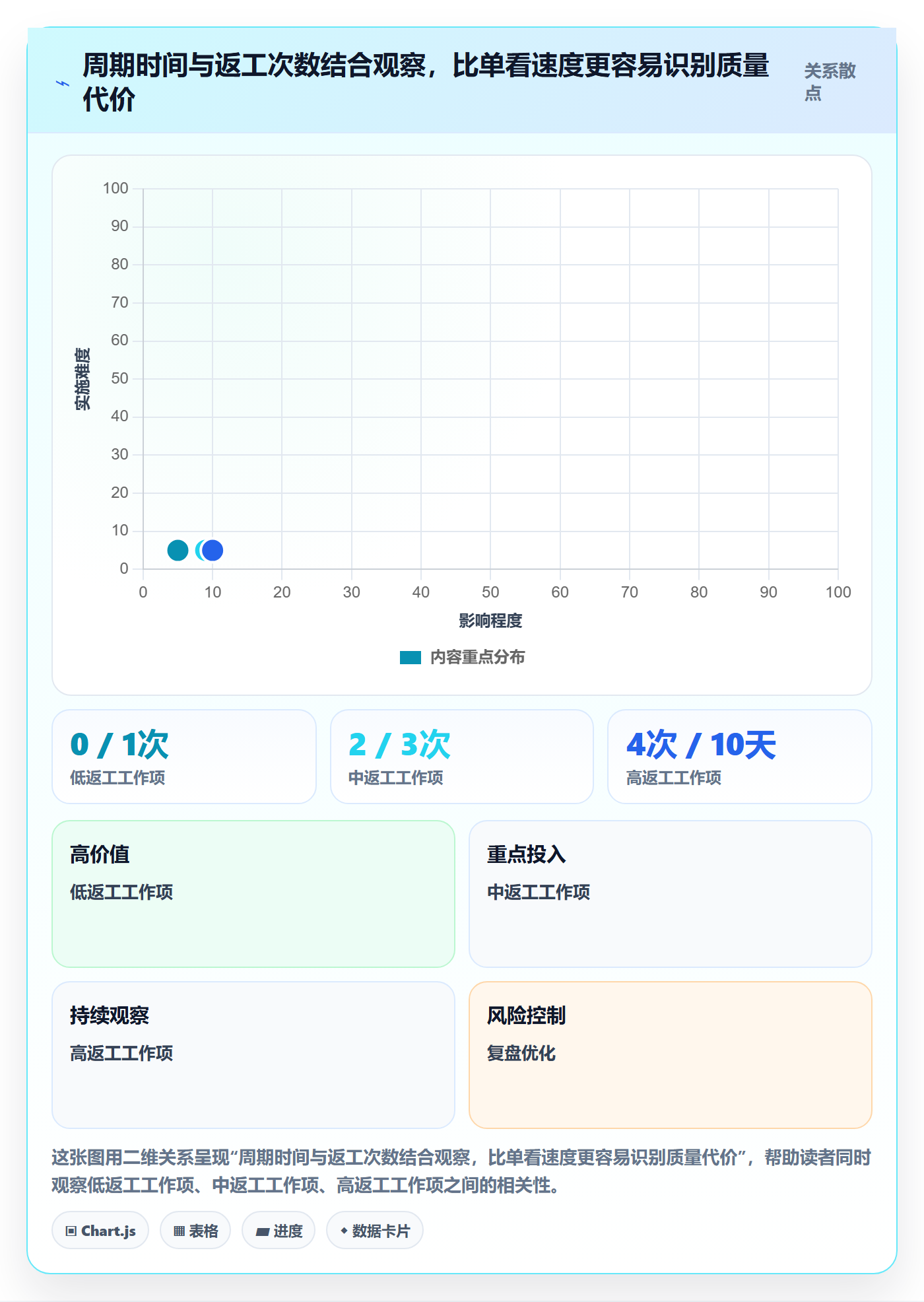
Task: Click the 影响程度 x-axis title
Action: [490, 621]
